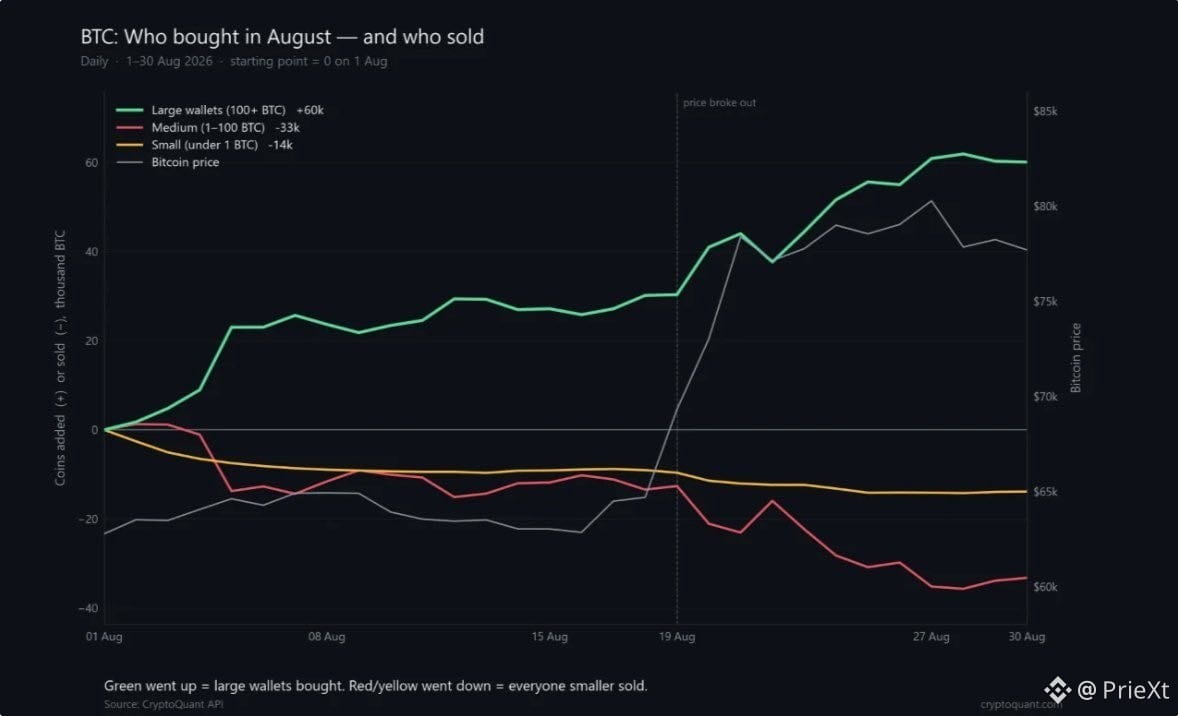Click the 'Source: CryptoQuant API' text
Screen dimensions: 1178x716
click(164, 704)
